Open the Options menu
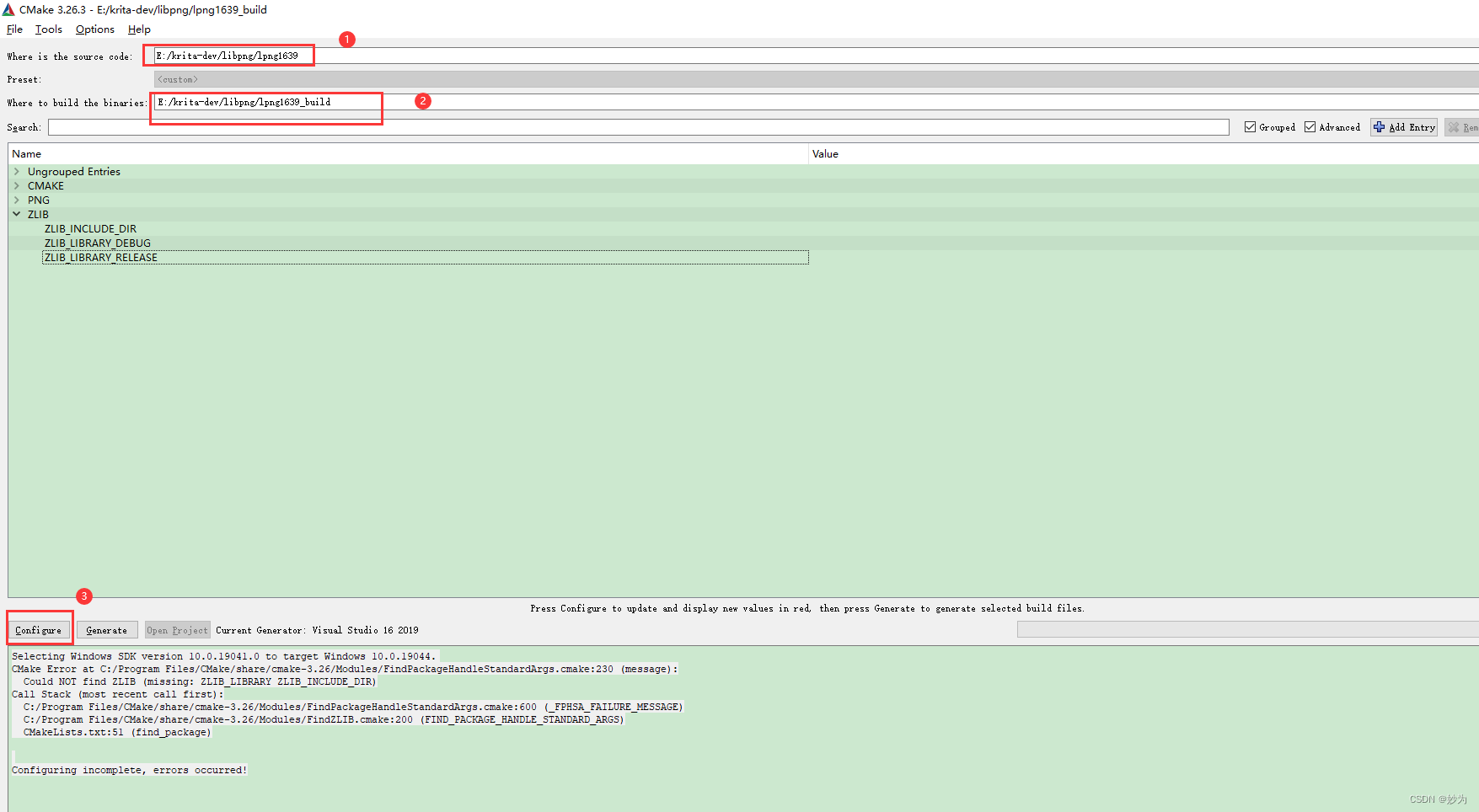Image resolution: width=1479 pixels, height=812 pixels. [x=94, y=29]
